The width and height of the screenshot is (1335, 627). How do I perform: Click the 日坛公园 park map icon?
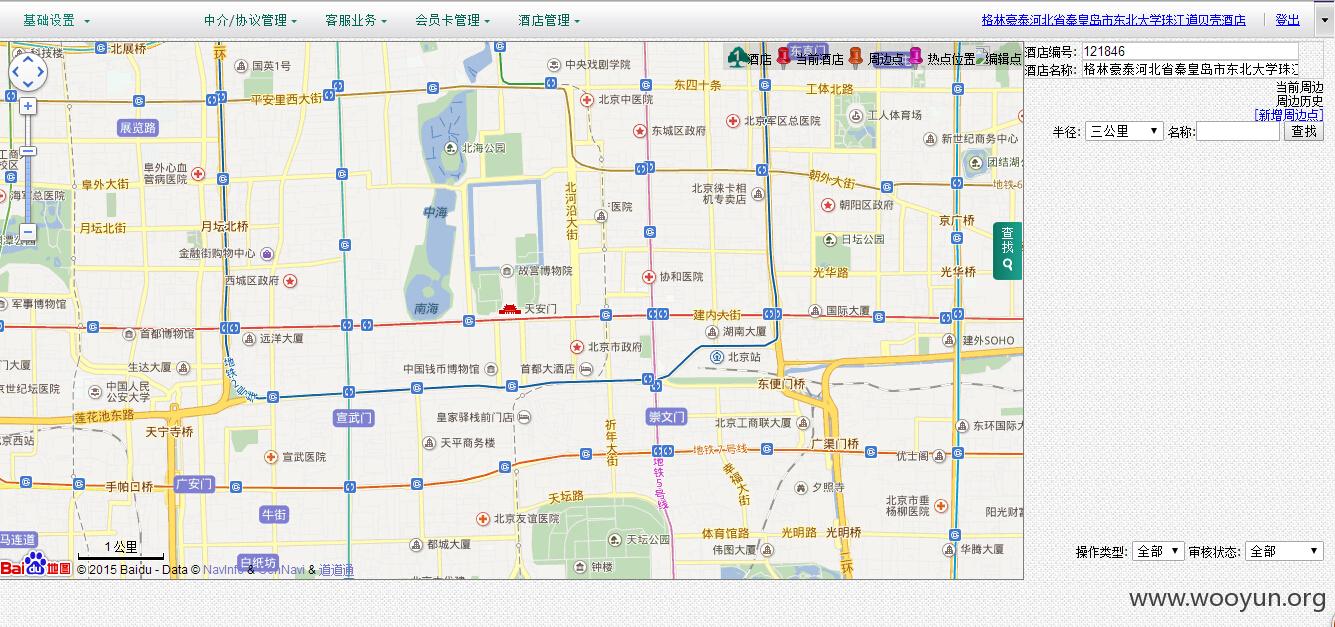829,239
